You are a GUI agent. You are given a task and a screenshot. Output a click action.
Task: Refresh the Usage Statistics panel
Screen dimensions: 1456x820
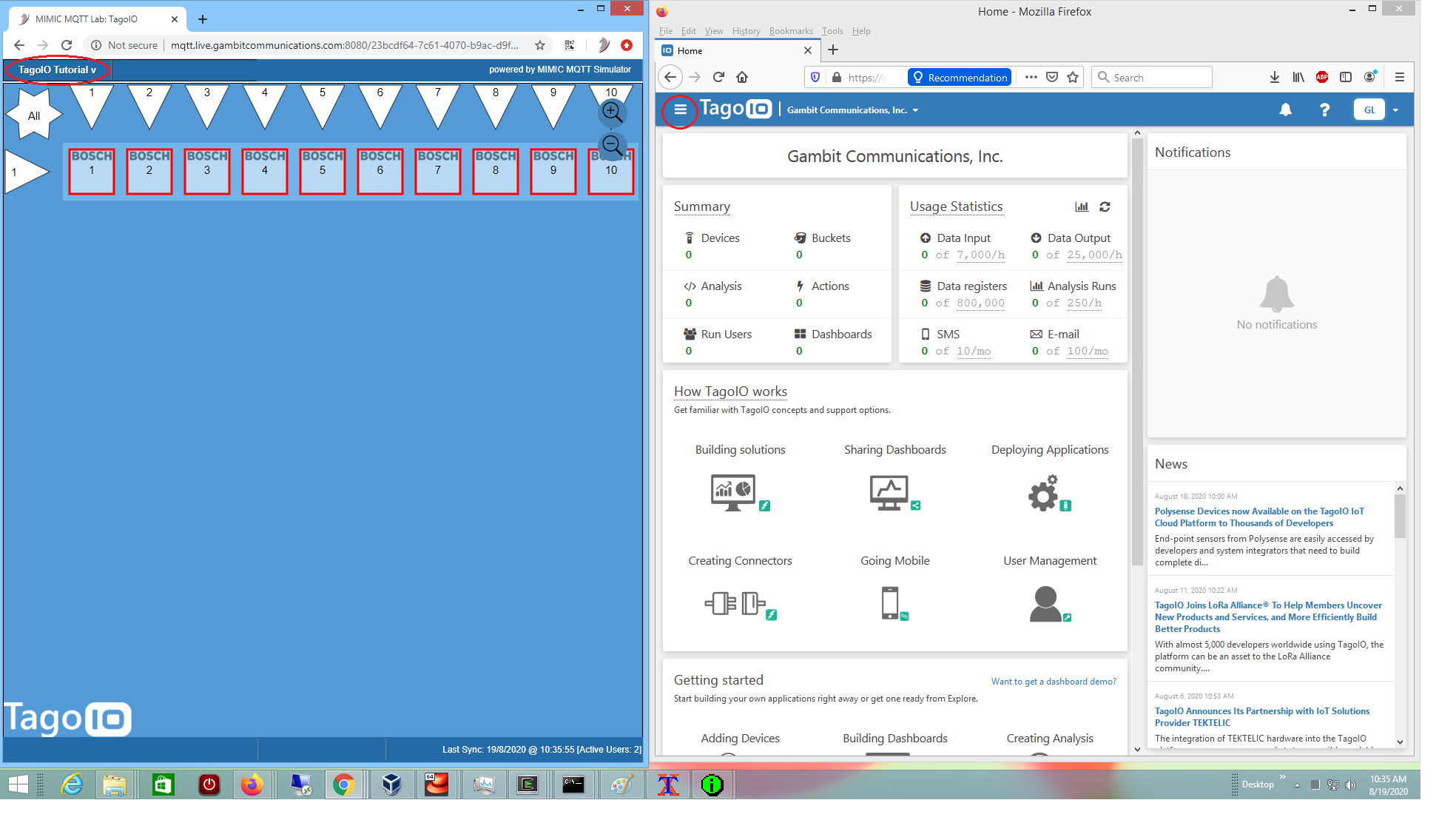tap(1105, 206)
